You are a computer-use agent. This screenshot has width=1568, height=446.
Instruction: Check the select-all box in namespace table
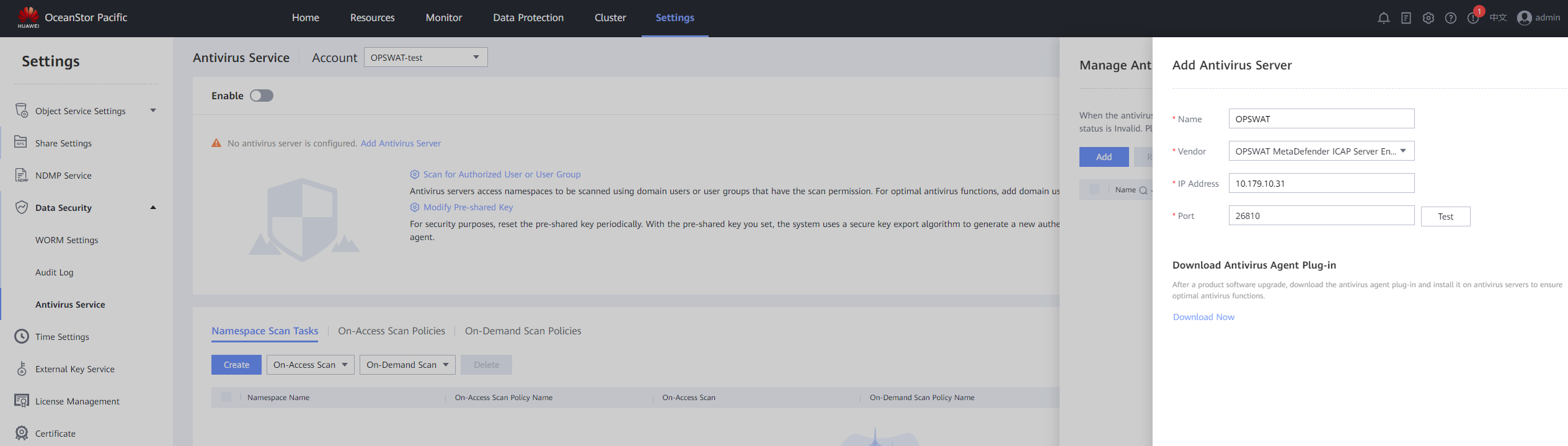point(226,397)
